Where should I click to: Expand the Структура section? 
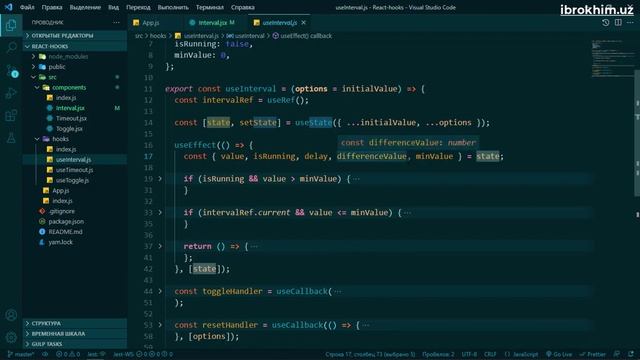(75, 323)
